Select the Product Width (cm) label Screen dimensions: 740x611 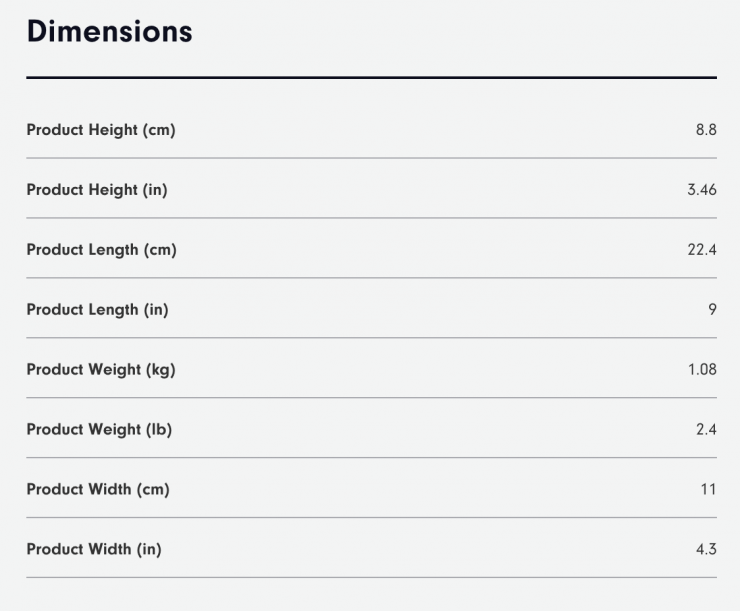pyautogui.click(x=98, y=490)
